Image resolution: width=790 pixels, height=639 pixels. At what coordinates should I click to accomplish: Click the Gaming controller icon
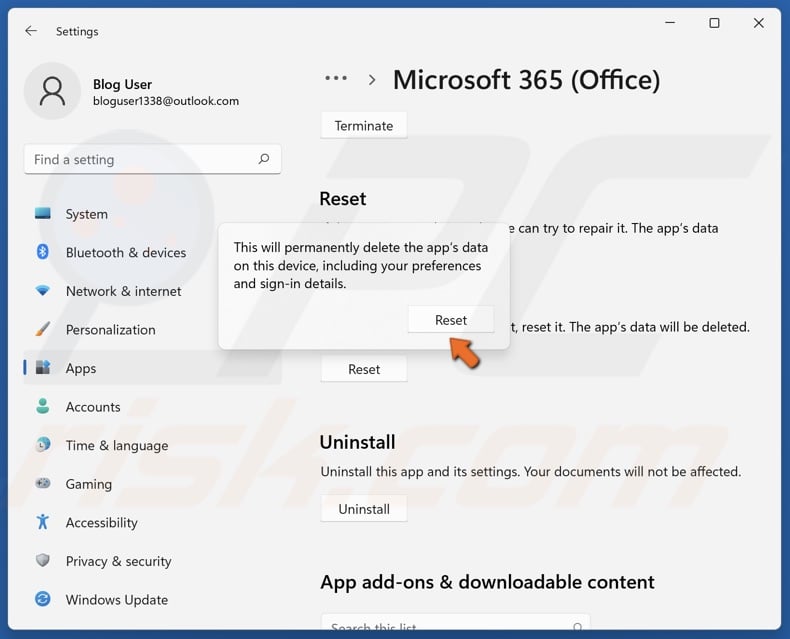(43, 484)
